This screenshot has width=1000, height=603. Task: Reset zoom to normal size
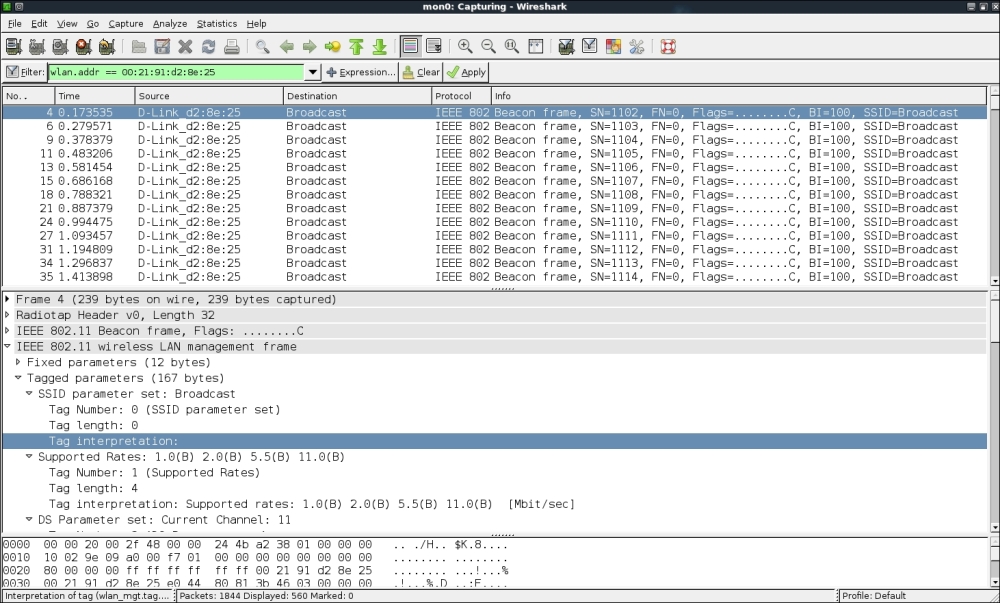tap(511, 47)
